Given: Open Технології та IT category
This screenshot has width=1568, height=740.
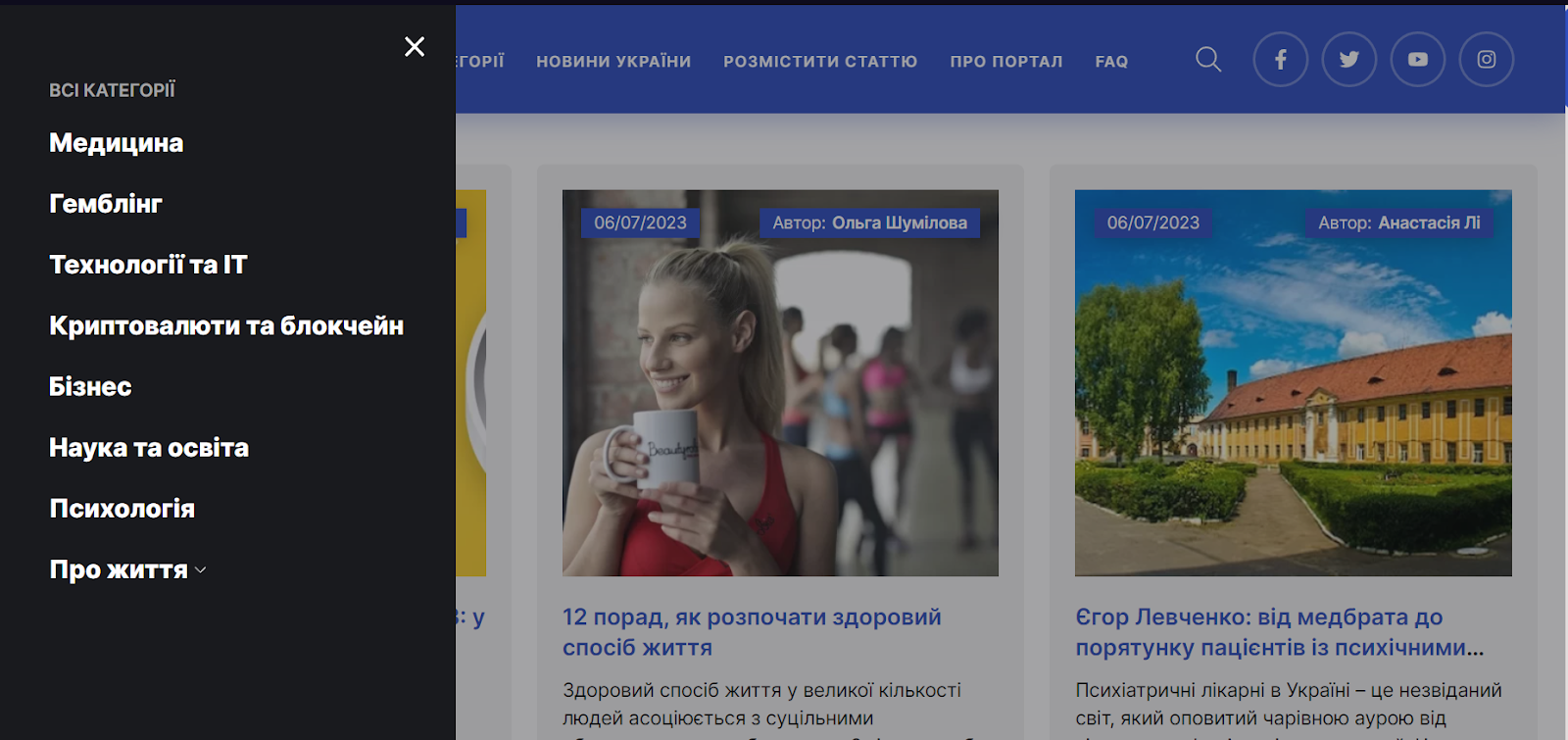Looking at the screenshot, I should tap(148, 265).
